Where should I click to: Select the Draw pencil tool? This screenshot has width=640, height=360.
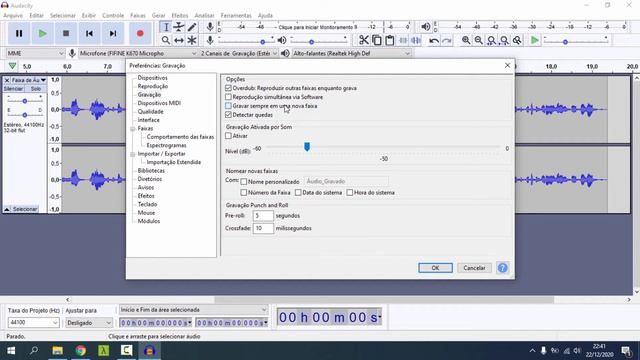(x=192, y=27)
